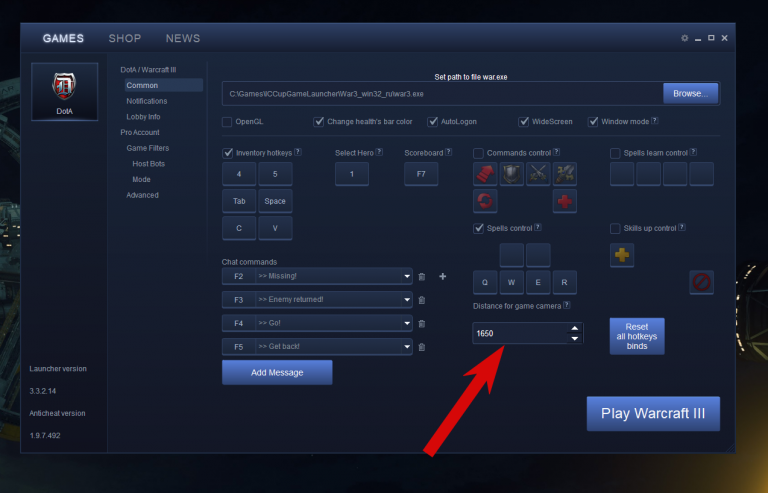768x493 pixels.
Task: Click the Hold Position shield icon
Action: (511, 174)
